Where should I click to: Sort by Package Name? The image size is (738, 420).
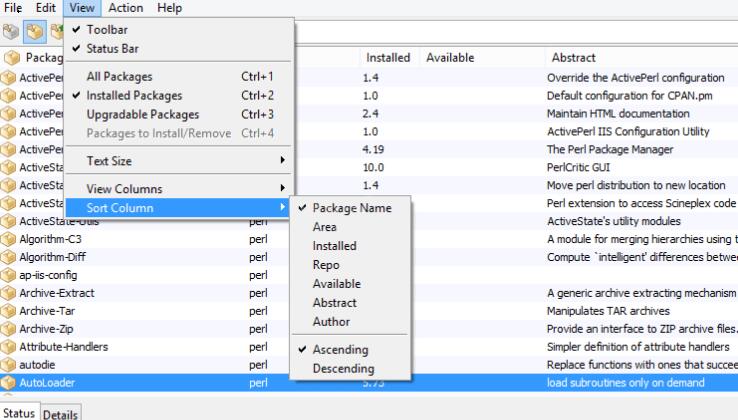tap(350, 208)
